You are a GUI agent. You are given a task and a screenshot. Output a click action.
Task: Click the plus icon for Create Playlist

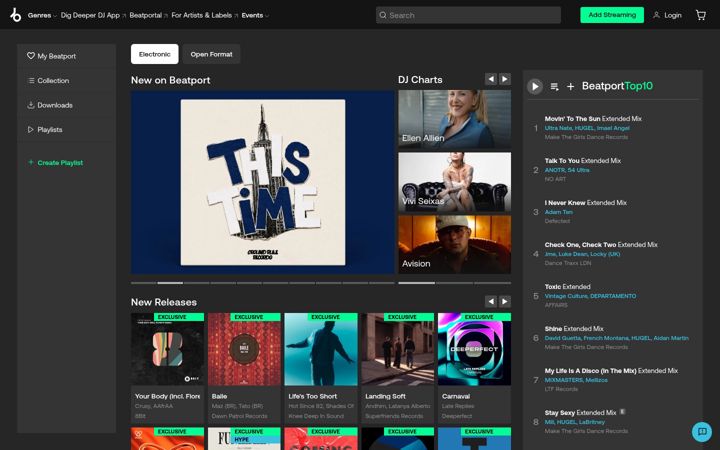pos(31,163)
